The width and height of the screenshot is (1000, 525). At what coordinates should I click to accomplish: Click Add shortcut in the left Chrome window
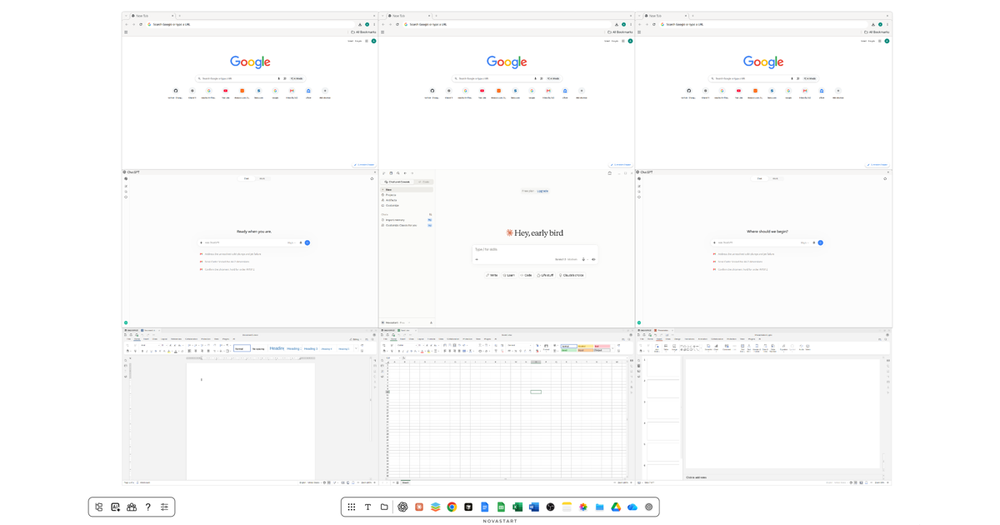pos(325,92)
